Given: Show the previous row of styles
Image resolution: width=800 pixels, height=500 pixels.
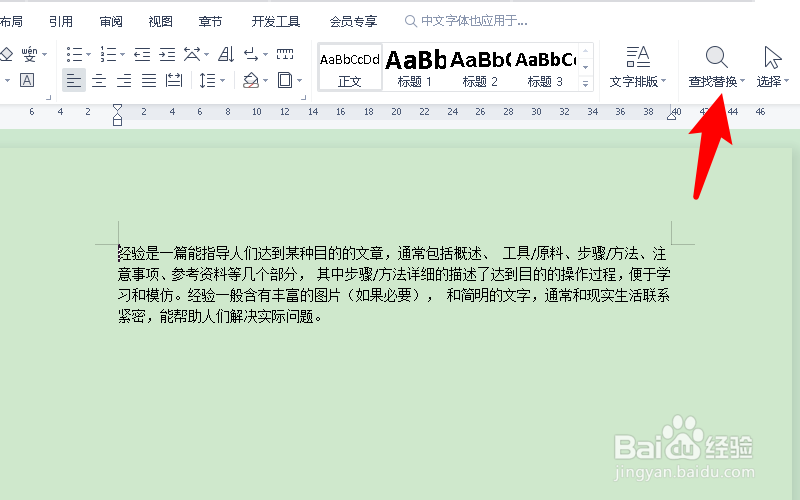Looking at the screenshot, I should tap(586, 51).
